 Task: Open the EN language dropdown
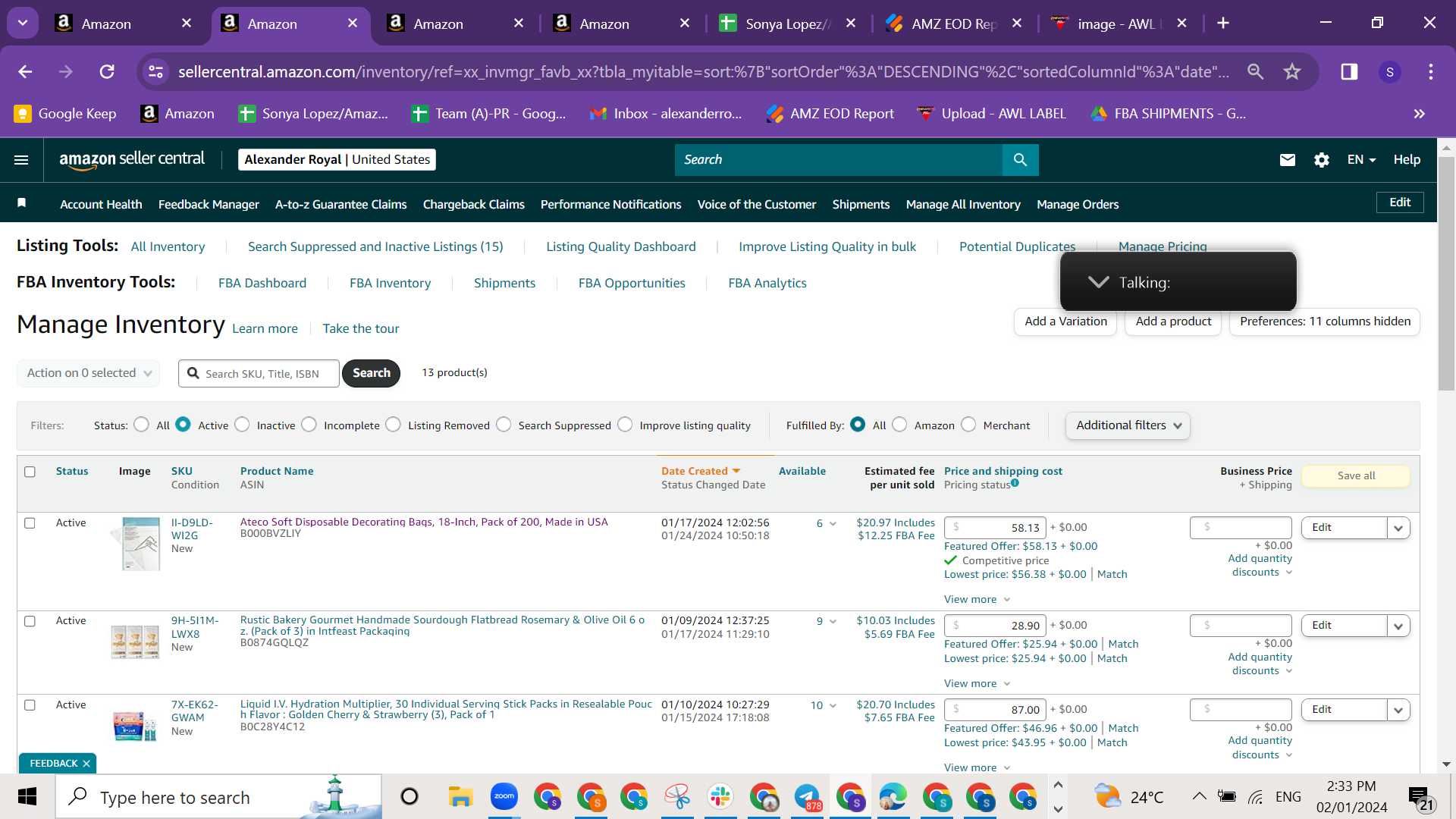(1361, 160)
